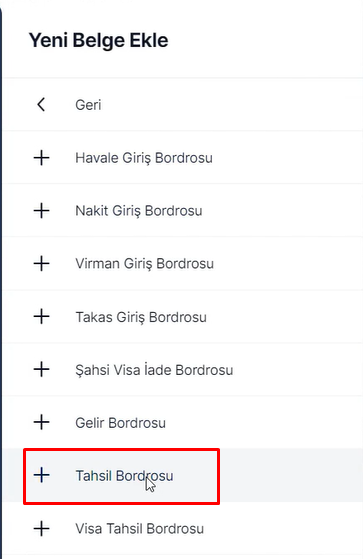Click plus icon beside Şahsi Visa İade Bordrosu
Screen dimensions: 363x559
(41, 369)
